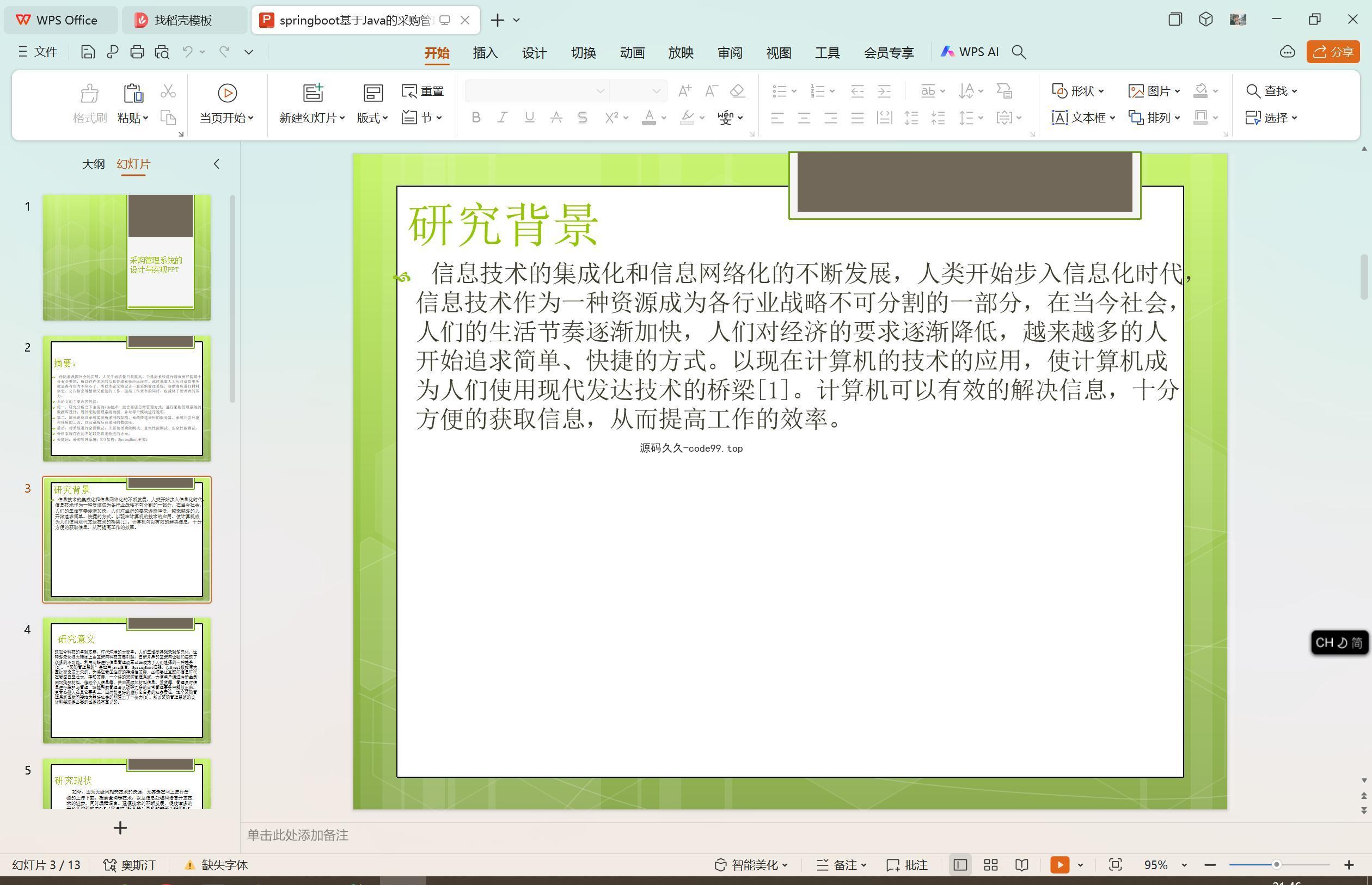1372x885 pixels.
Task: Switch to slide sorter view icon
Action: point(991,865)
